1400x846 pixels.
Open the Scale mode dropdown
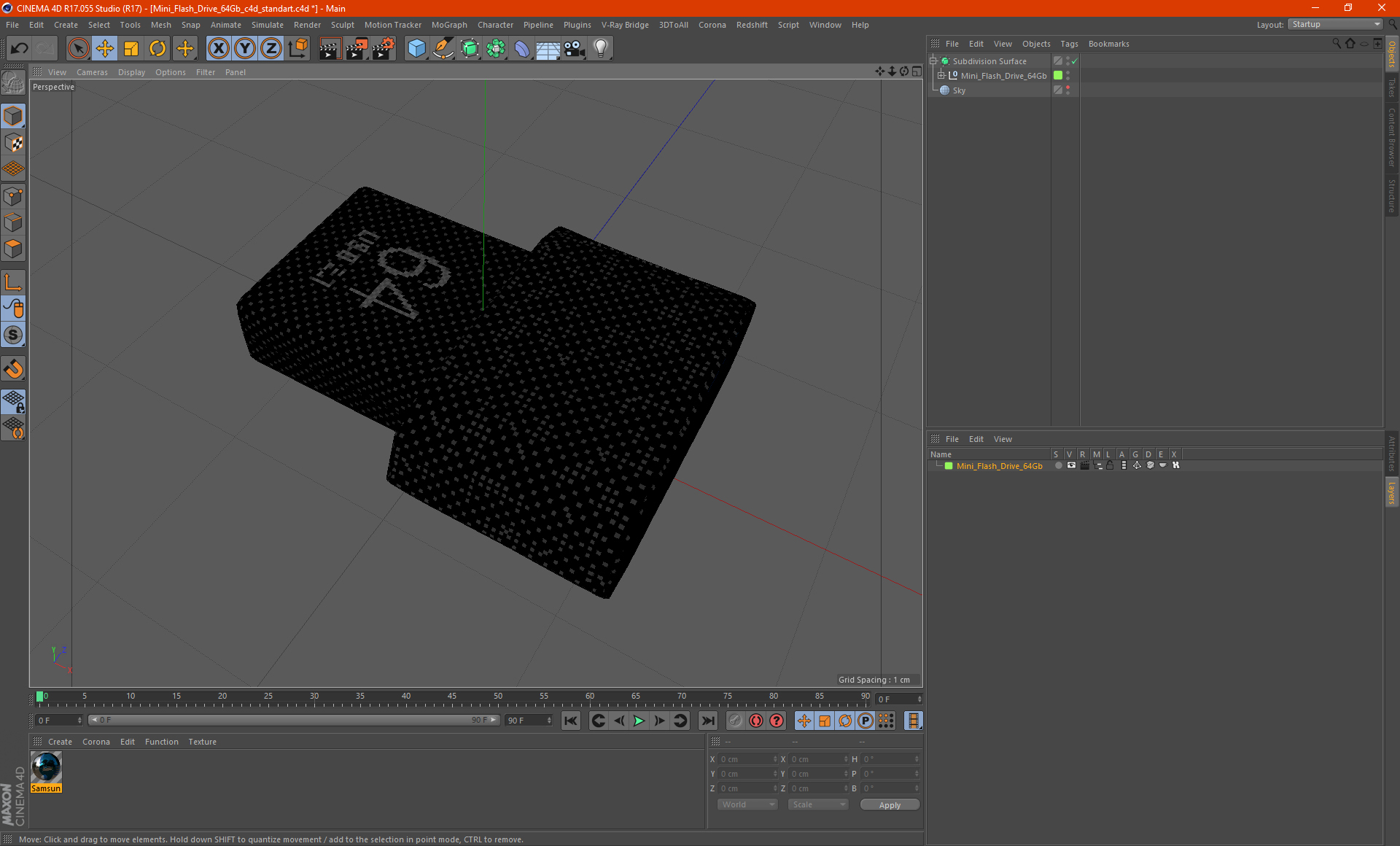tap(818, 804)
